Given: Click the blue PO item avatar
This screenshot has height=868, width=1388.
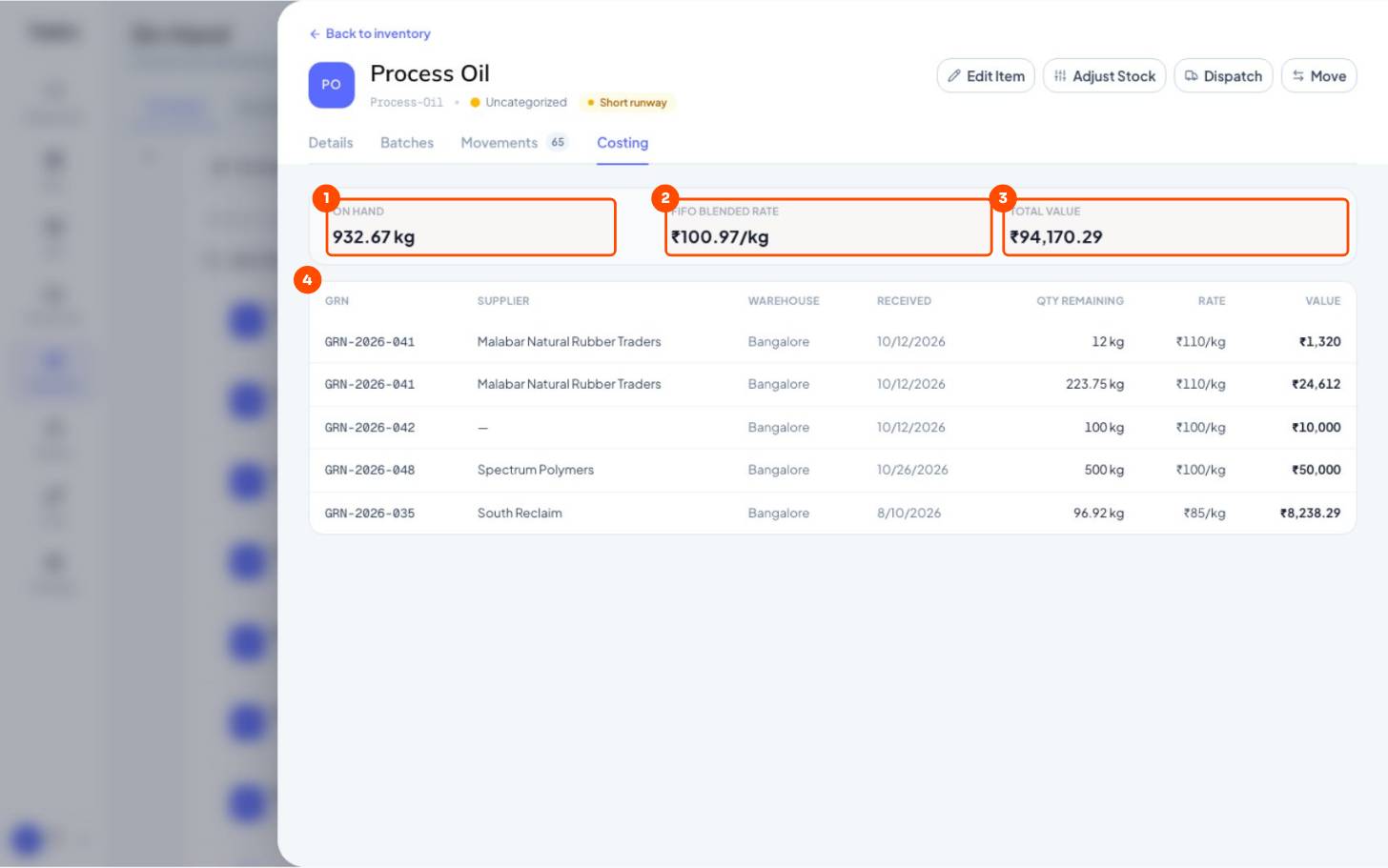Looking at the screenshot, I should tap(331, 85).
